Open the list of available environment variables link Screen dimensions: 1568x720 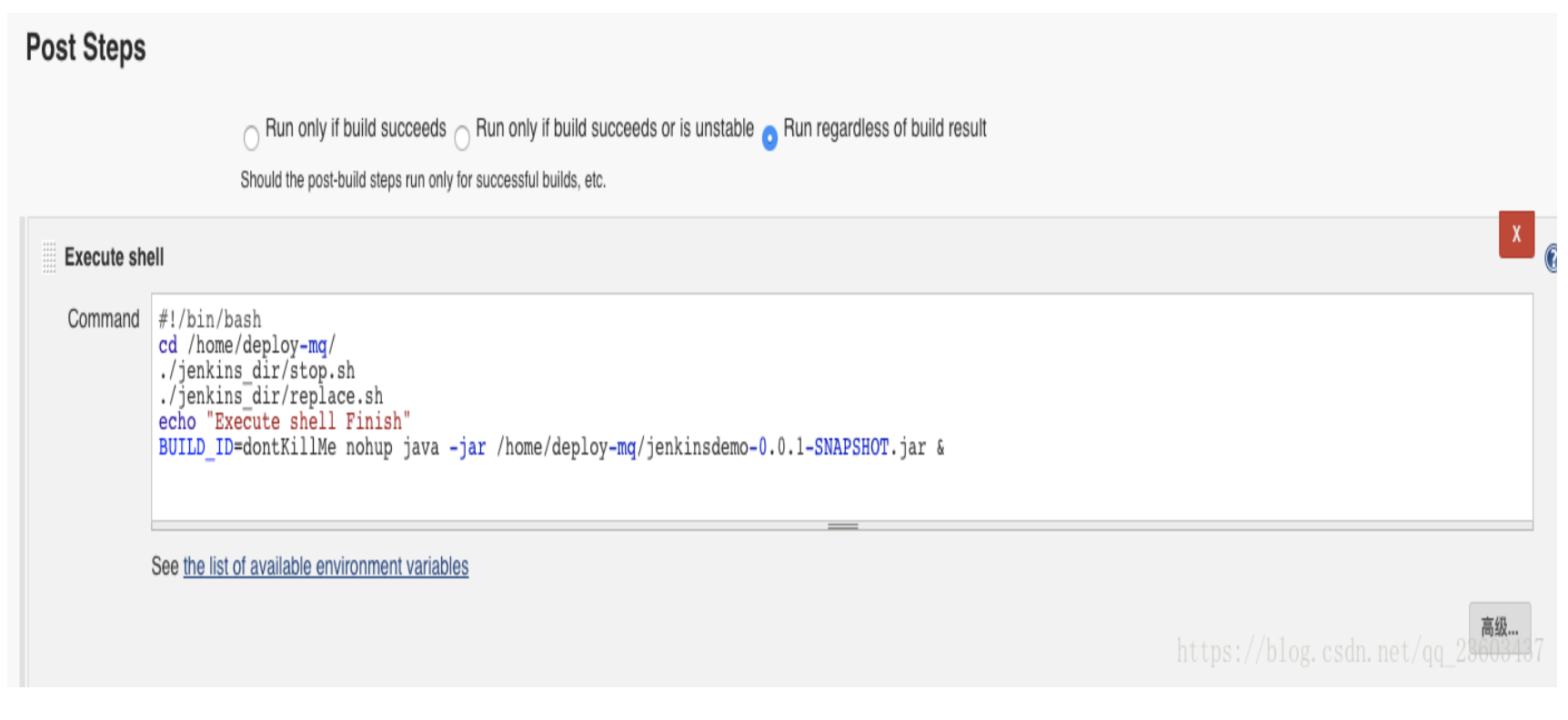(x=326, y=566)
